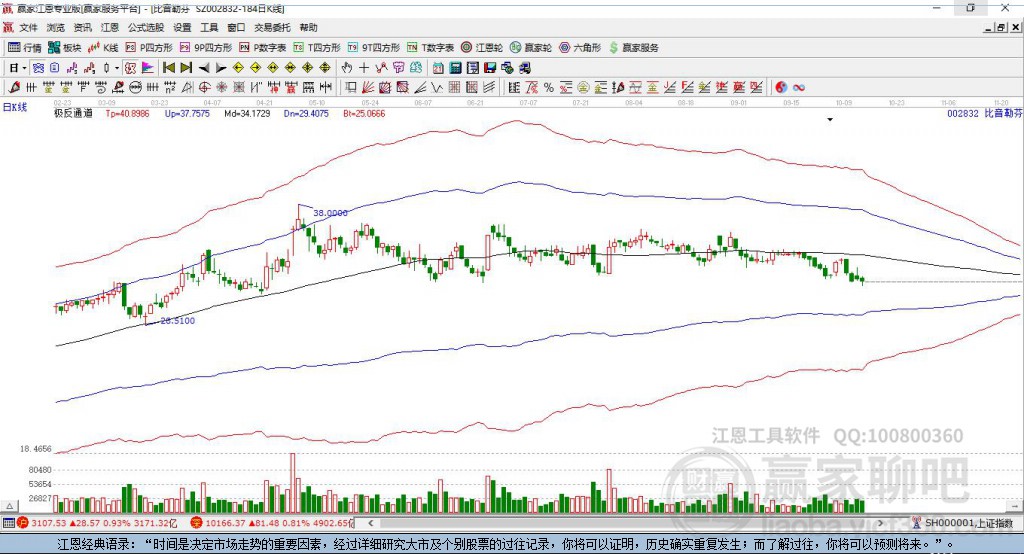Toggle the 极反 channel indicator button
Viewport: 1024px width, 554px height.
130,68
